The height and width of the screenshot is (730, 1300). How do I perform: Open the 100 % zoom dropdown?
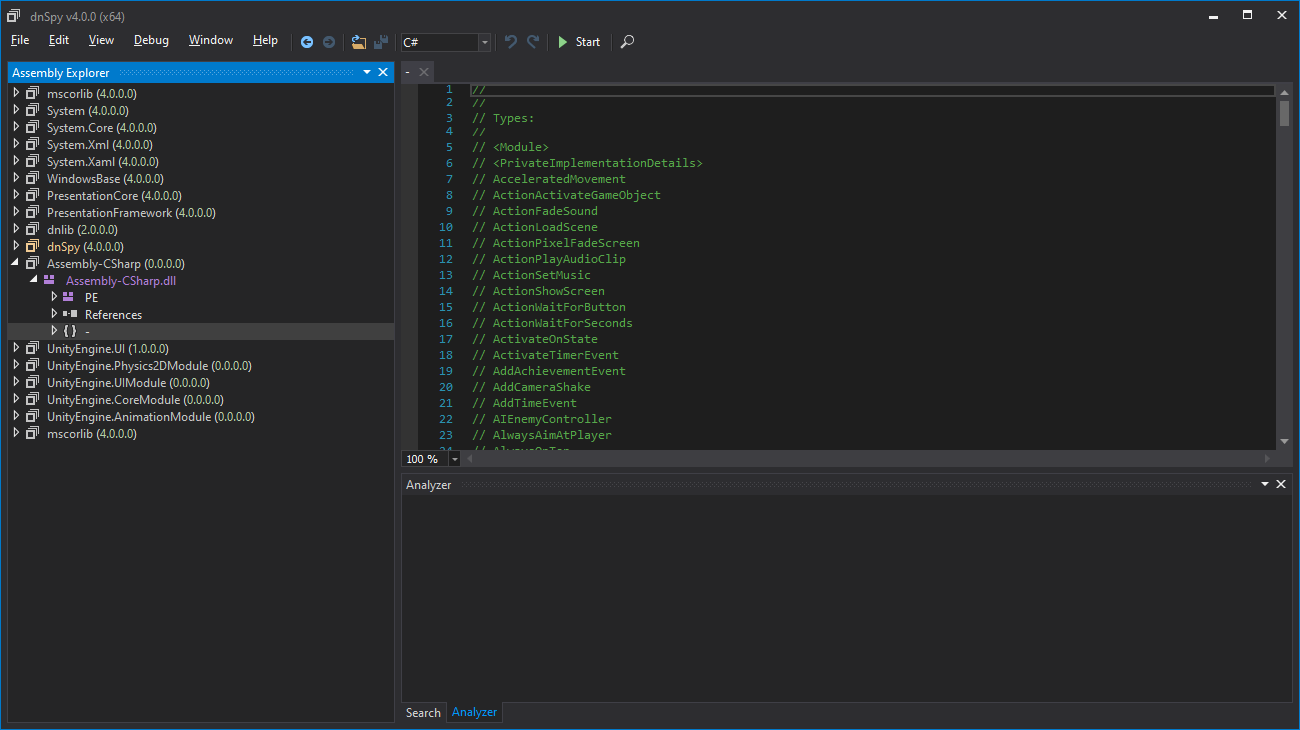455,459
